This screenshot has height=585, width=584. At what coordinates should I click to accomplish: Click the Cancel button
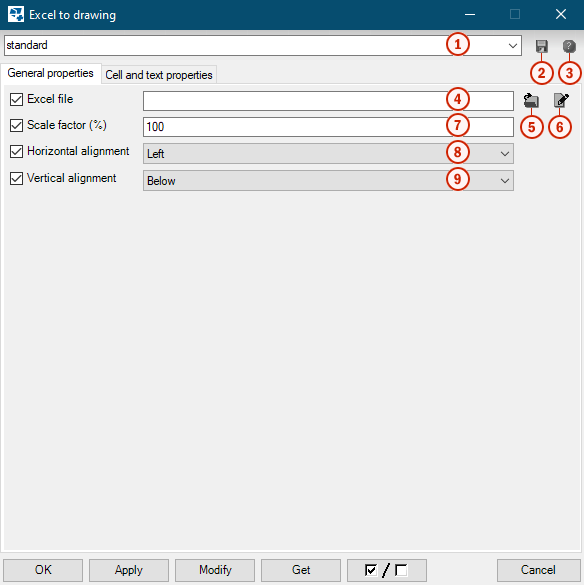pyautogui.click(x=538, y=570)
